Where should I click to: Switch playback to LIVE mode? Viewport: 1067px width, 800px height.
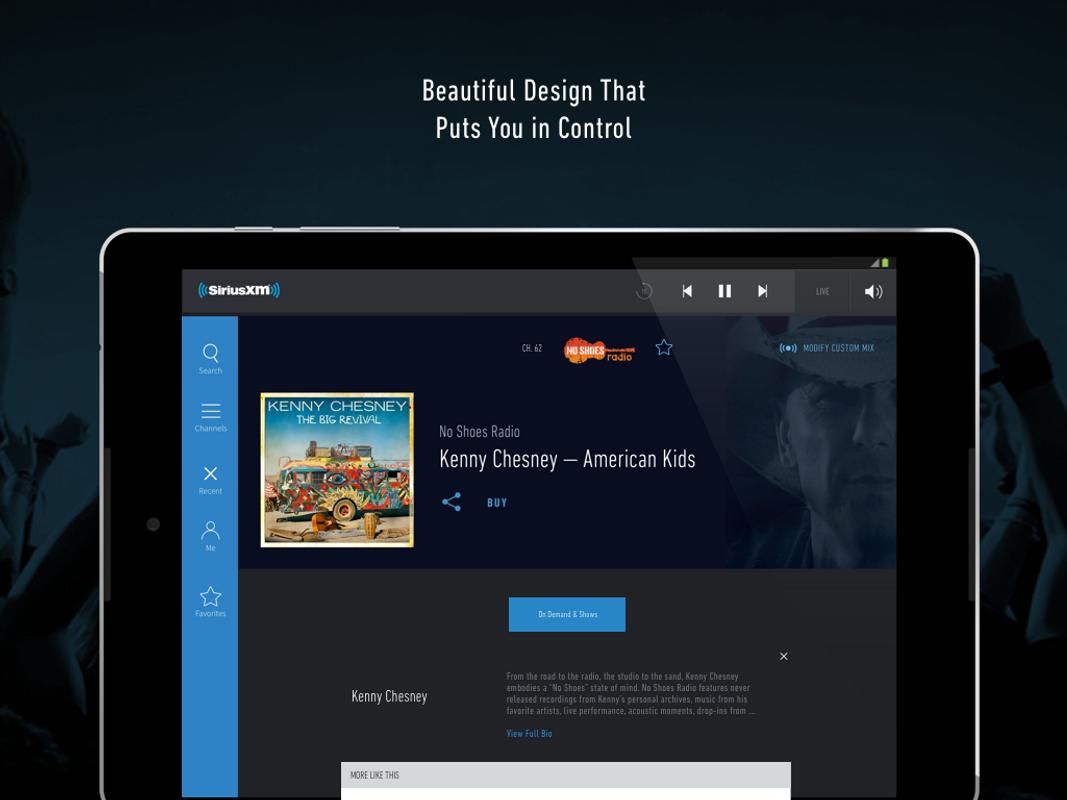pos(821,291)
